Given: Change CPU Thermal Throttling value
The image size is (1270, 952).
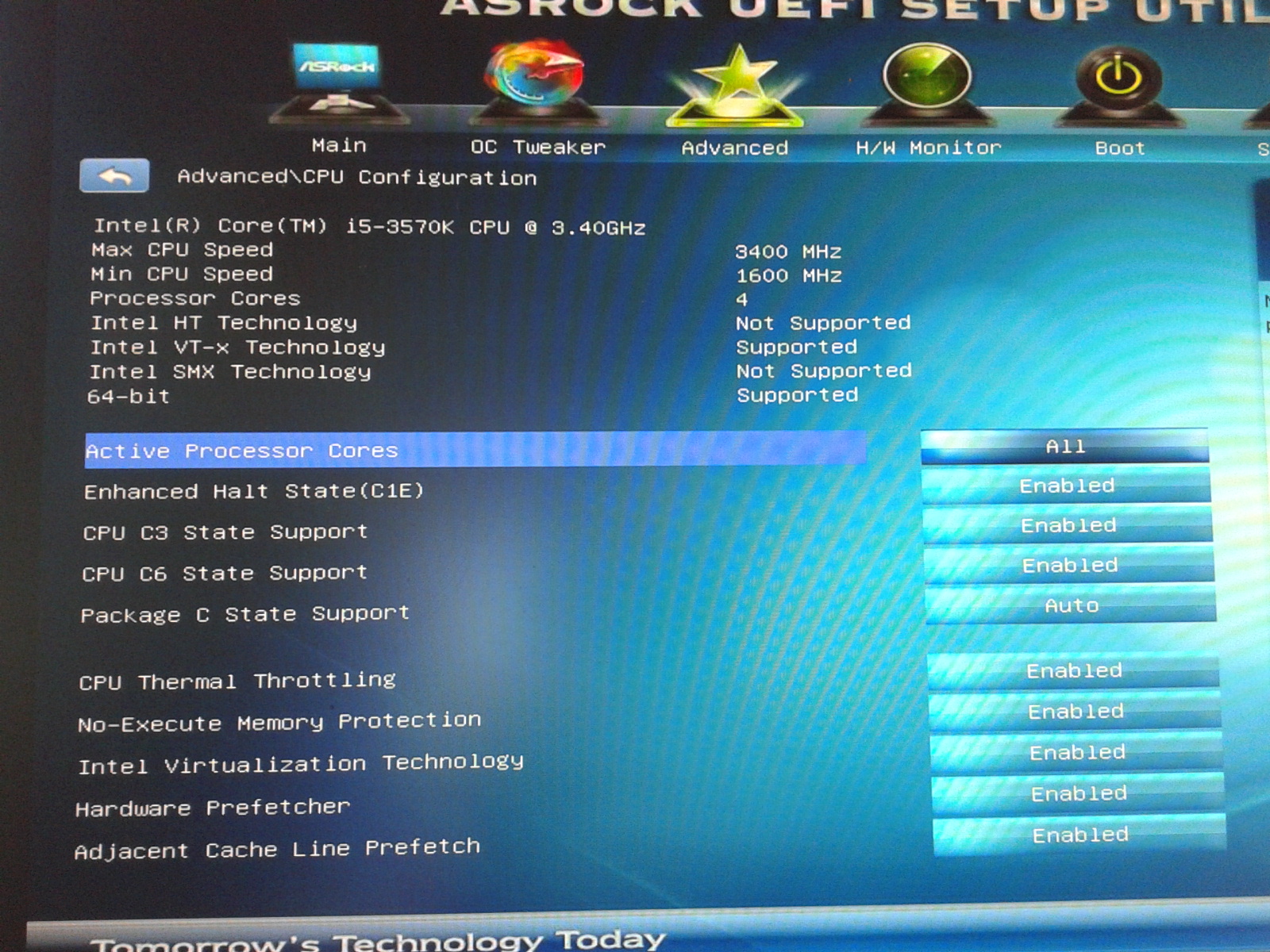Looking at the screenshot, I should (1074, 671).
